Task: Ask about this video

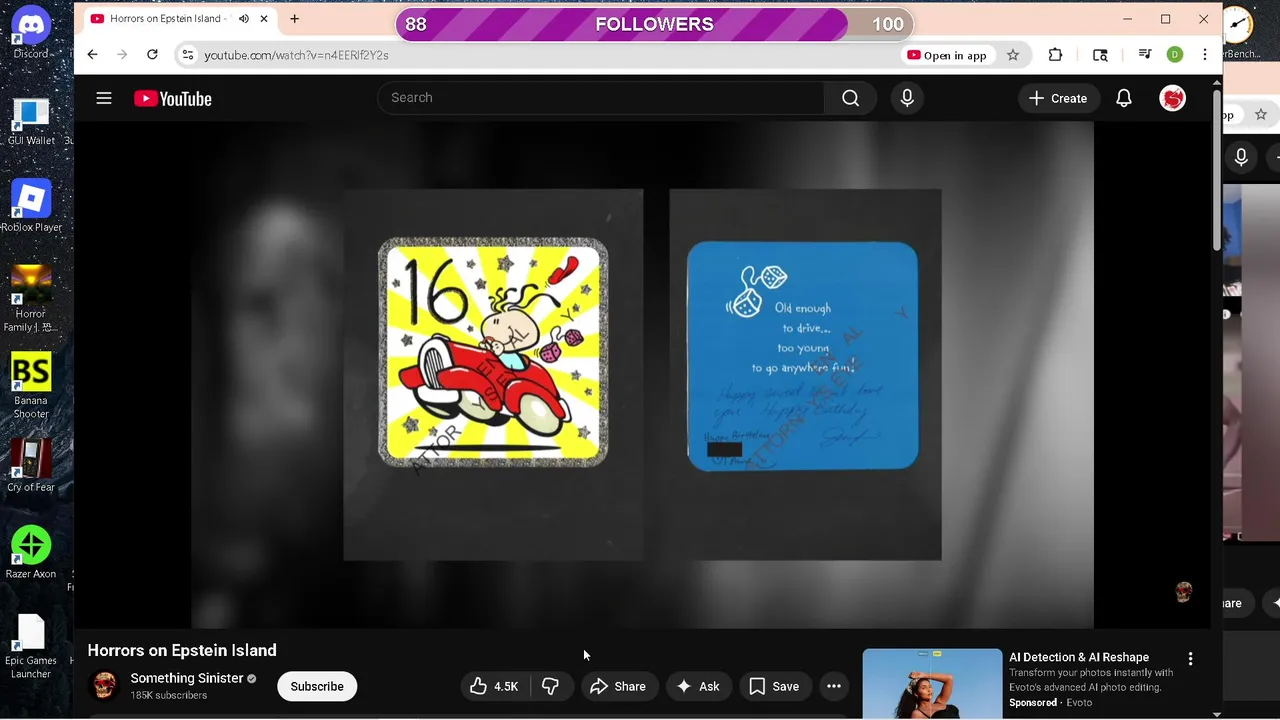Action: click(698, 686)
